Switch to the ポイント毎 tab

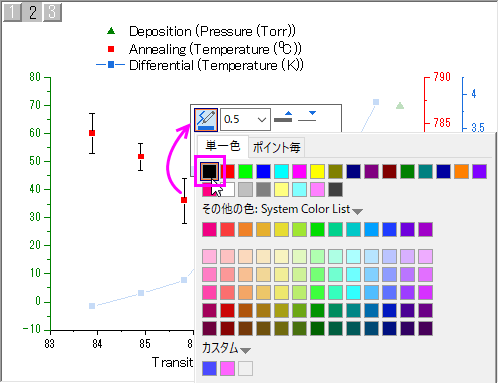click(x=276, y=147)
